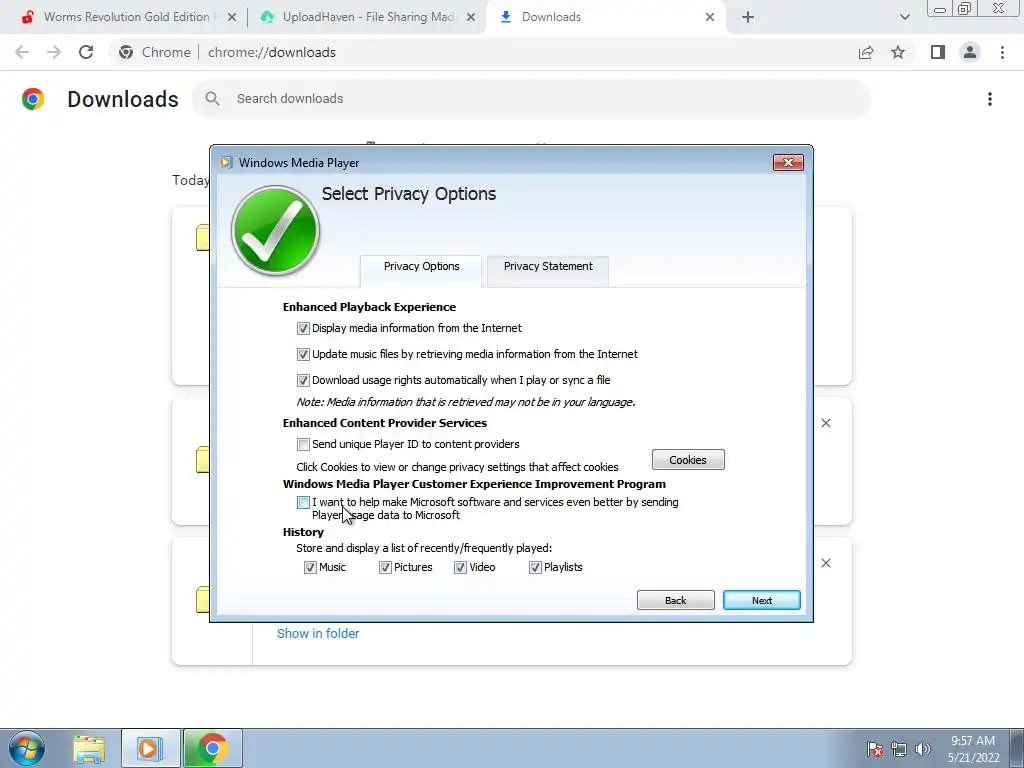
Task: Close the Downloads tab
Action: (x=710, y=18)
